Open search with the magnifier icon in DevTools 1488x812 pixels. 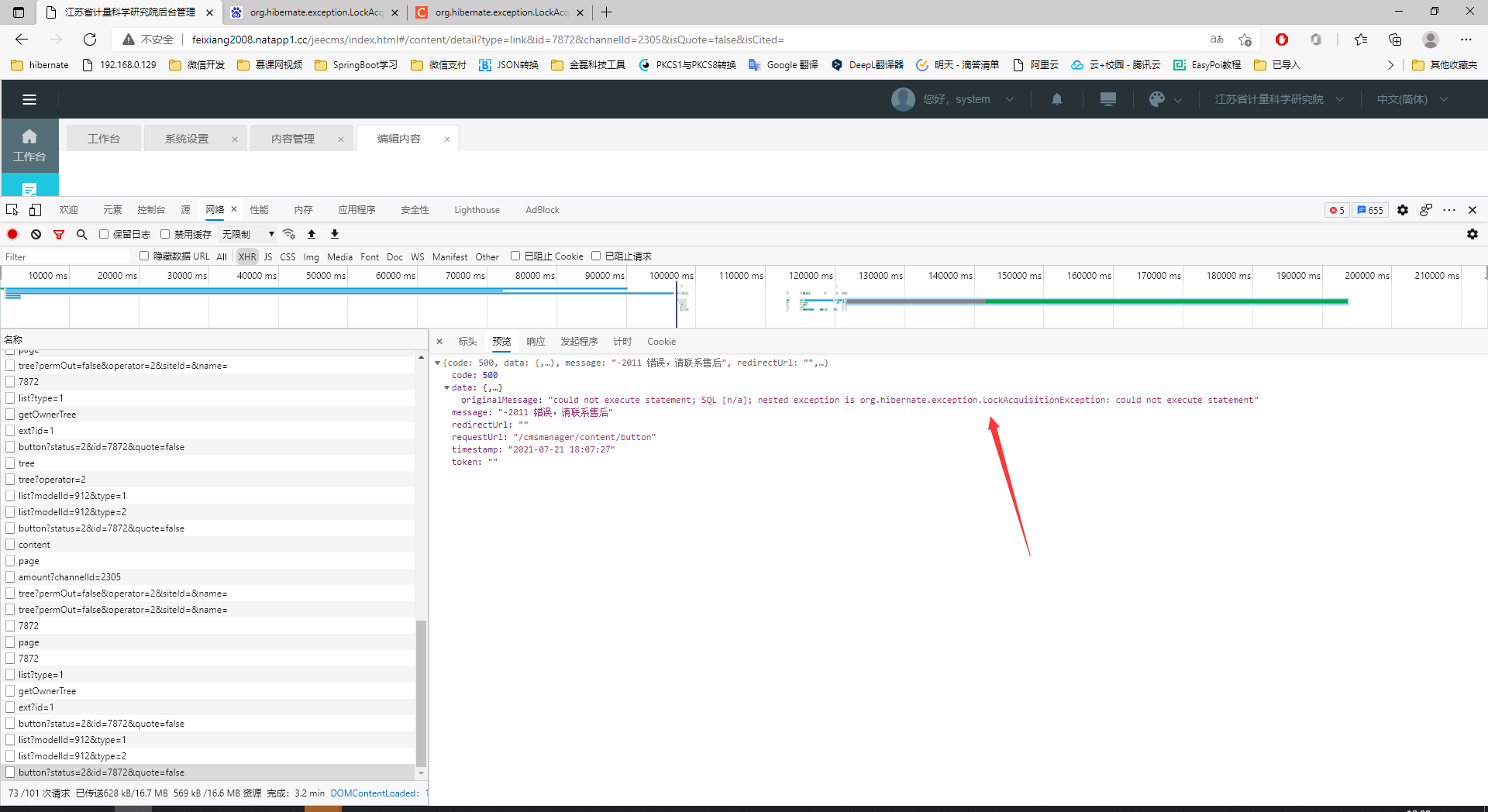pos(81,234)
